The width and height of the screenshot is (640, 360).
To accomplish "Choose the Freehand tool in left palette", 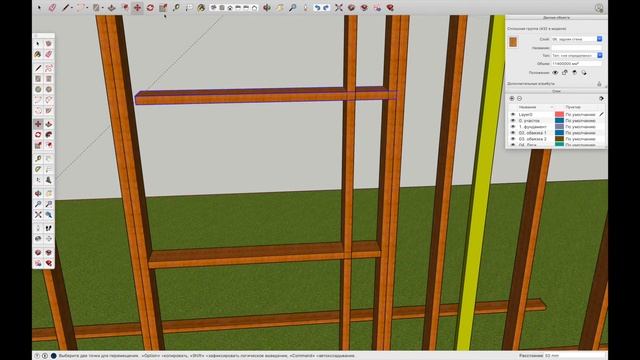I will [x=49, y=68].
